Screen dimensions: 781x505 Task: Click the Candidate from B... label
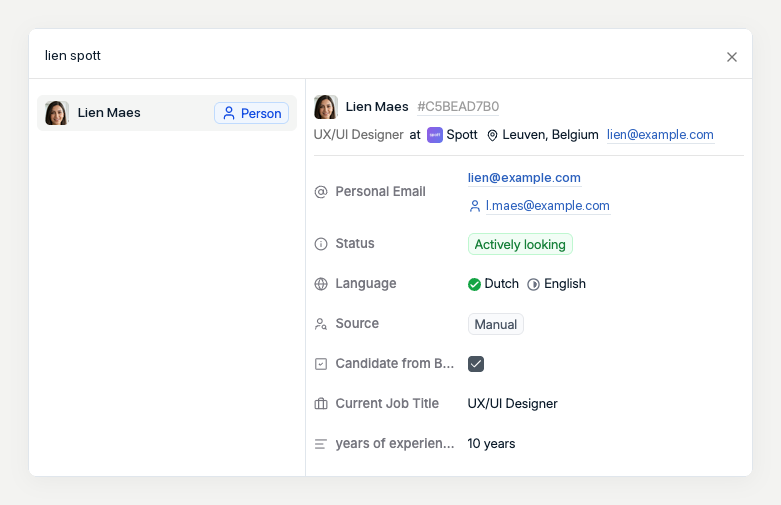[394, 364]
